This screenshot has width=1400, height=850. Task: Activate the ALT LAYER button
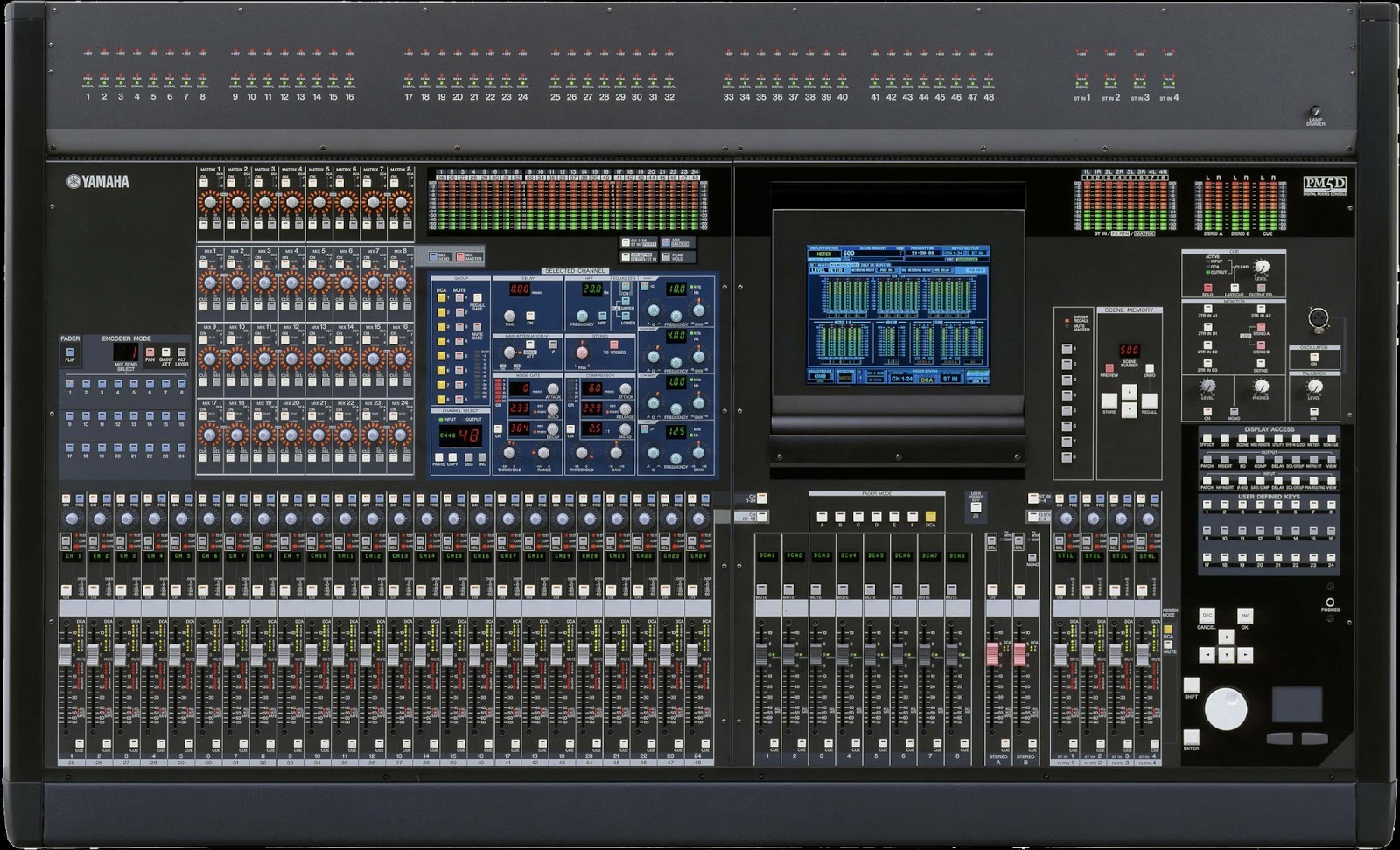181,352
